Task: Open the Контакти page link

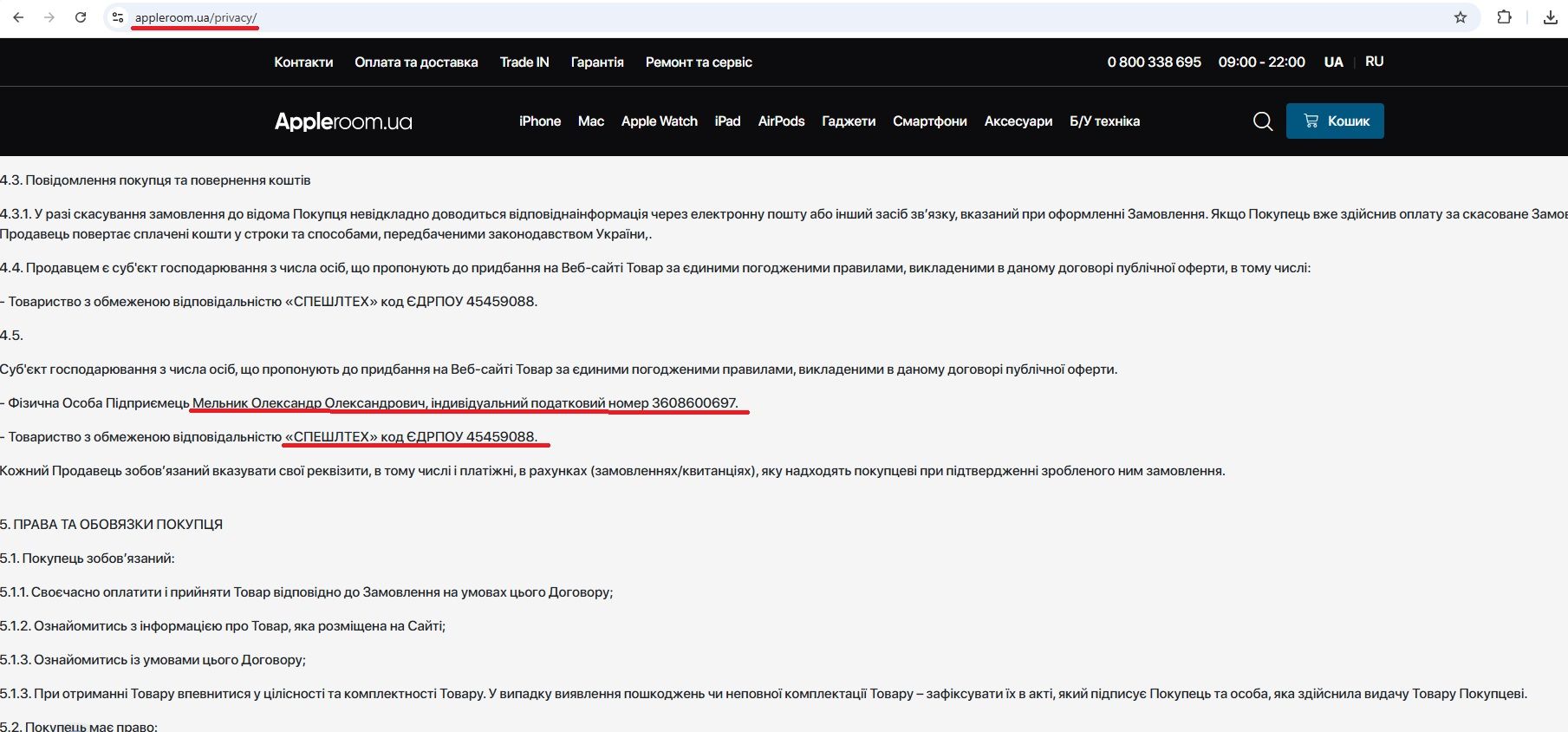Action: pos(303,62)
